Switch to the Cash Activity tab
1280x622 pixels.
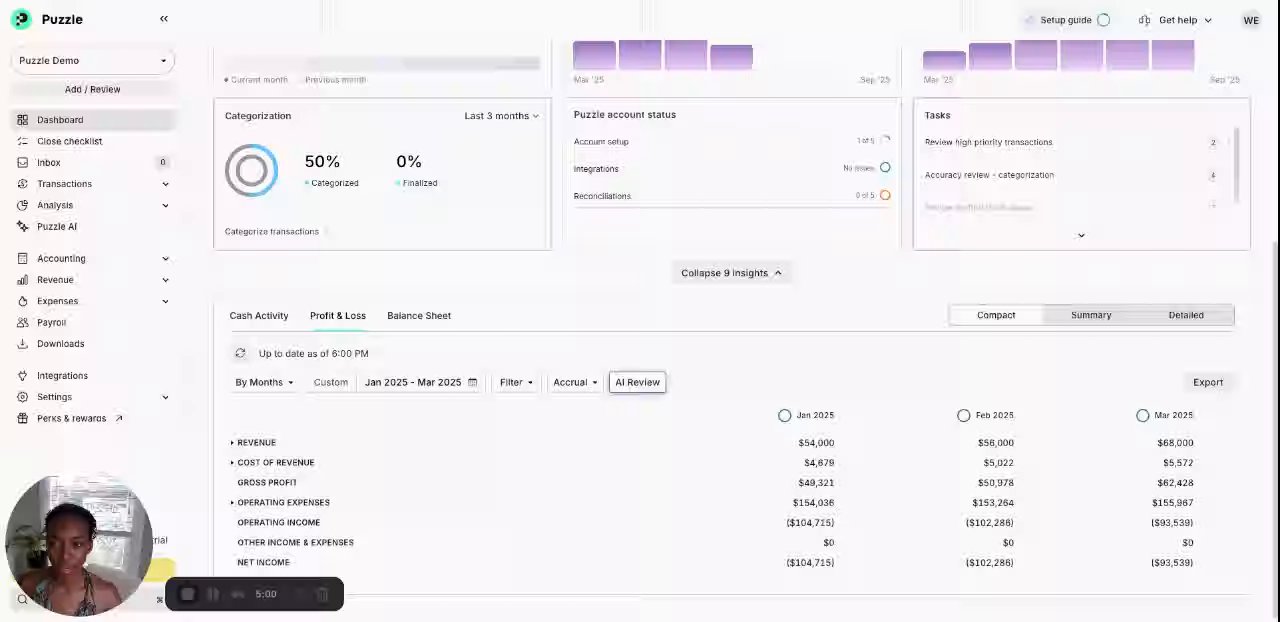[259, 315]
